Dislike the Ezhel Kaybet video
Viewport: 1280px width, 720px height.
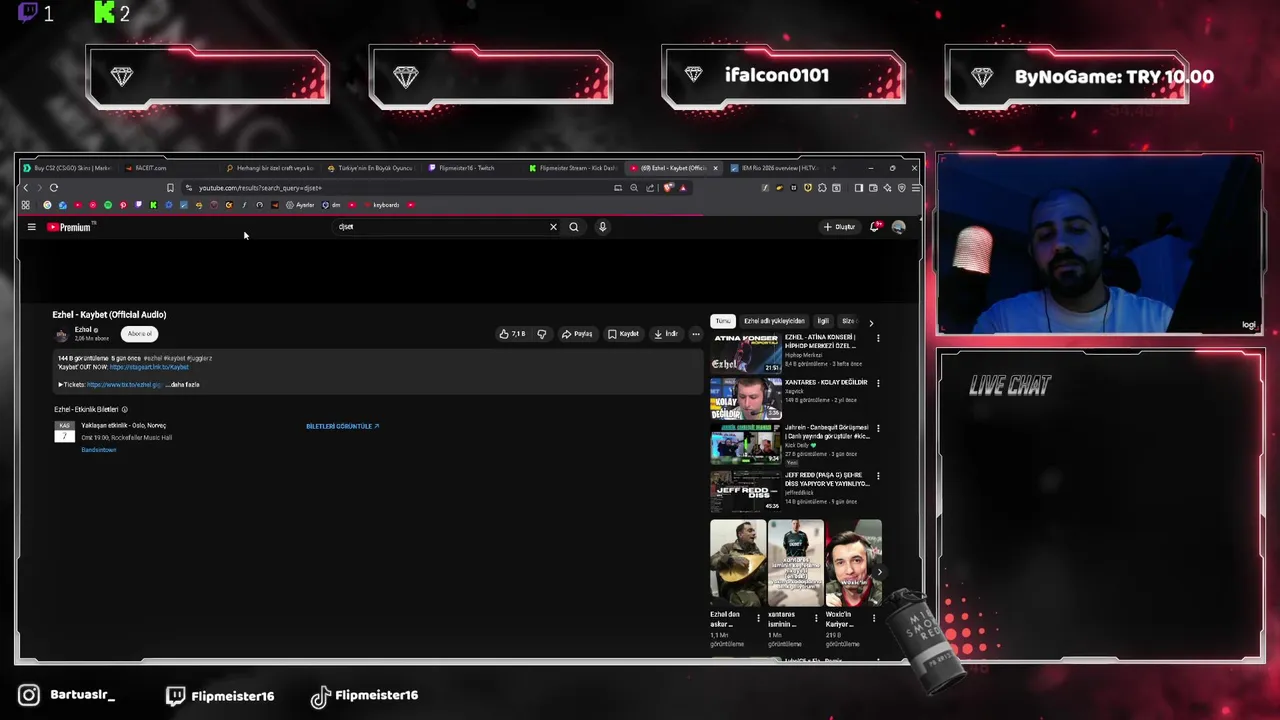click(542, 334)
